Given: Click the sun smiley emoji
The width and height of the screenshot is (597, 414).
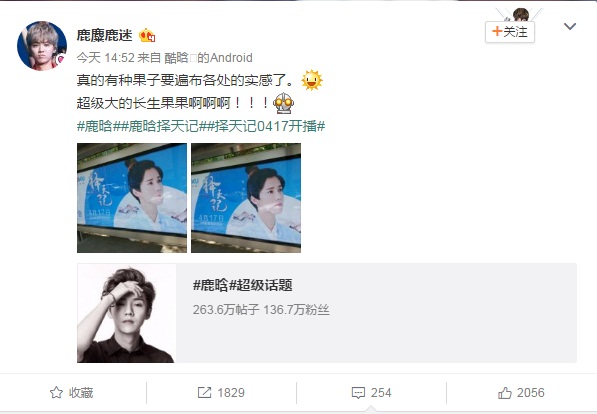Looking at the screenshot, I should (312, 80).
